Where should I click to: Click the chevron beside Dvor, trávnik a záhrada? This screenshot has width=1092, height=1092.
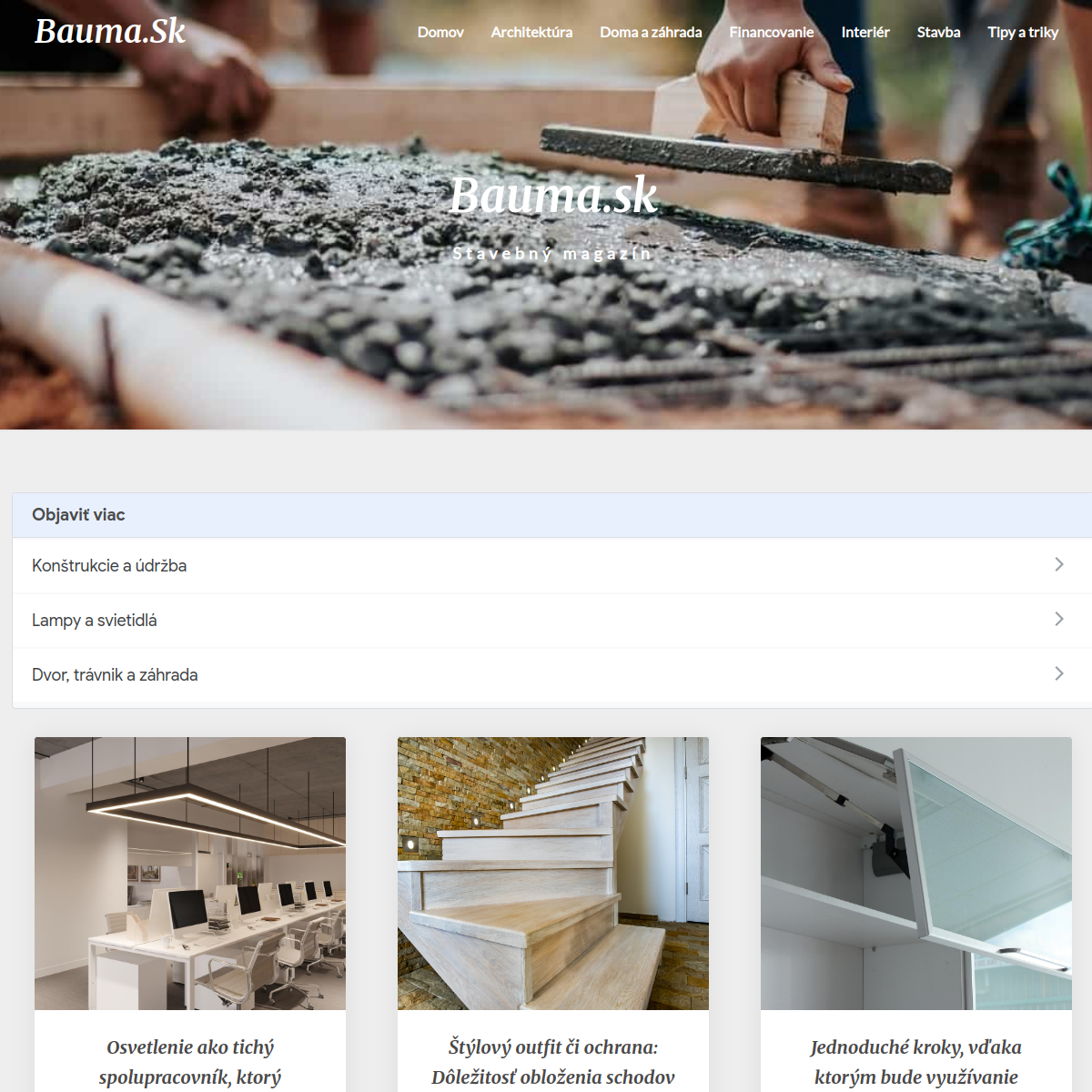(x=1058, y=673)
